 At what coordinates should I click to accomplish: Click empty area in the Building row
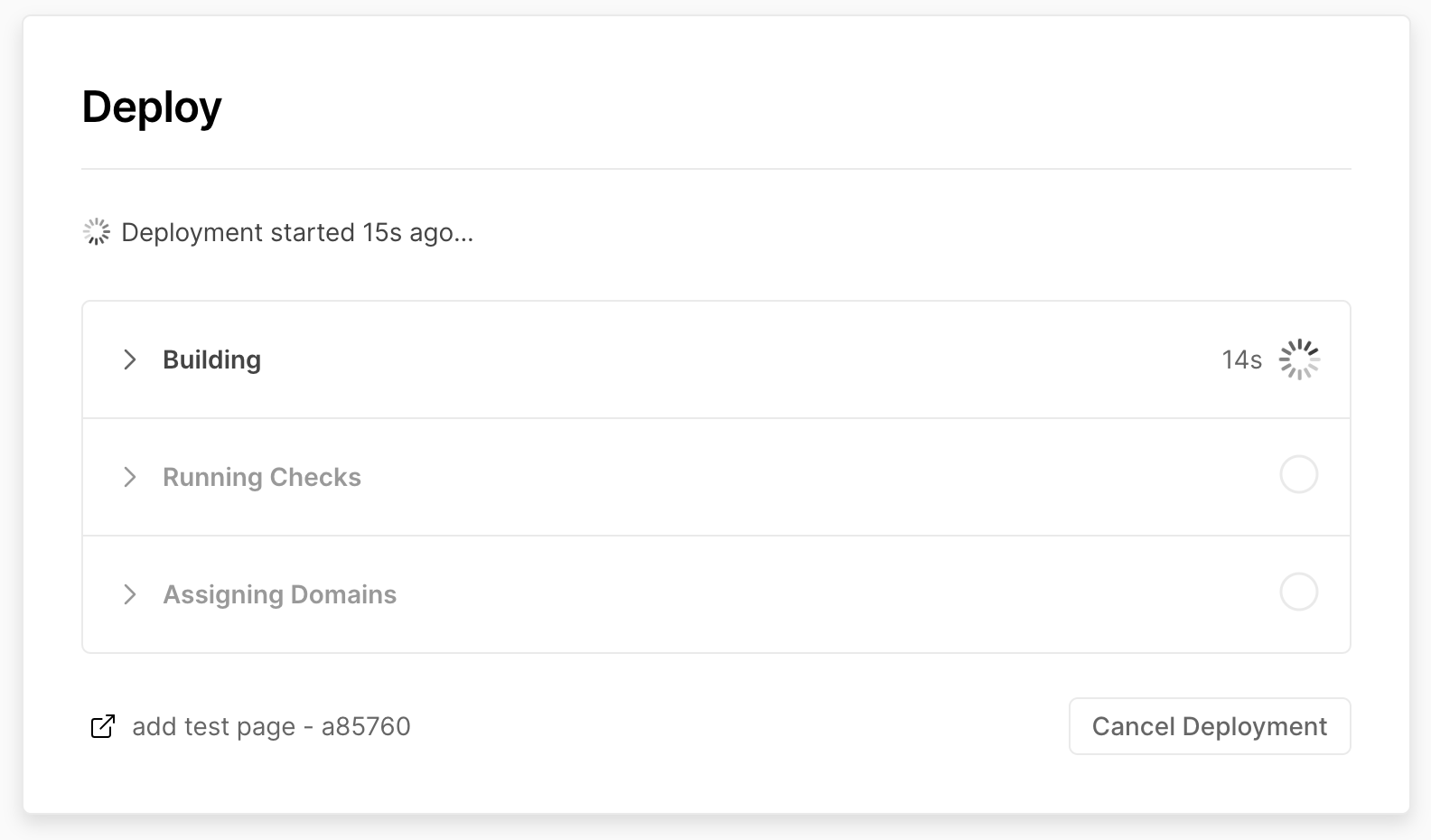click(723, 359)
